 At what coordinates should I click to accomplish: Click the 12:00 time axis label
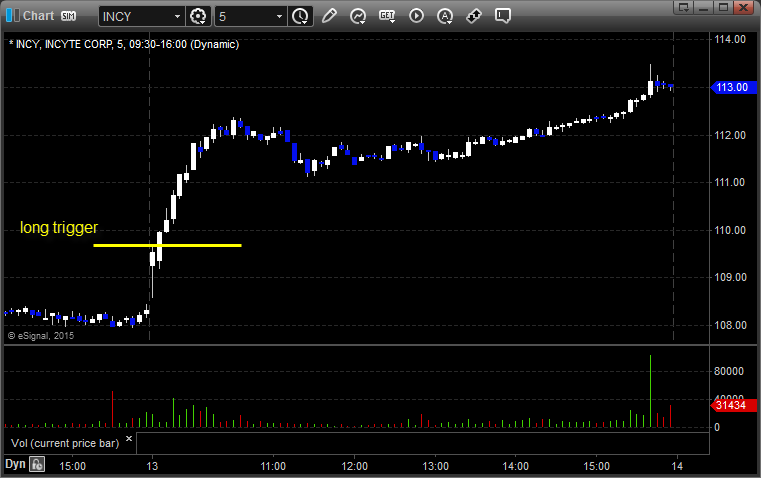354,466
